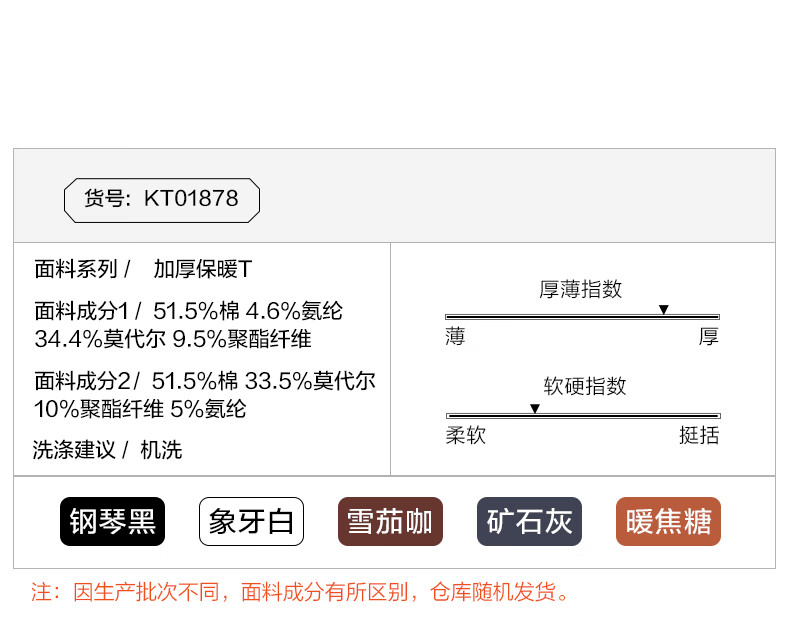Select the 钢琴黑 black color swatch

click(x=112, y=521)
